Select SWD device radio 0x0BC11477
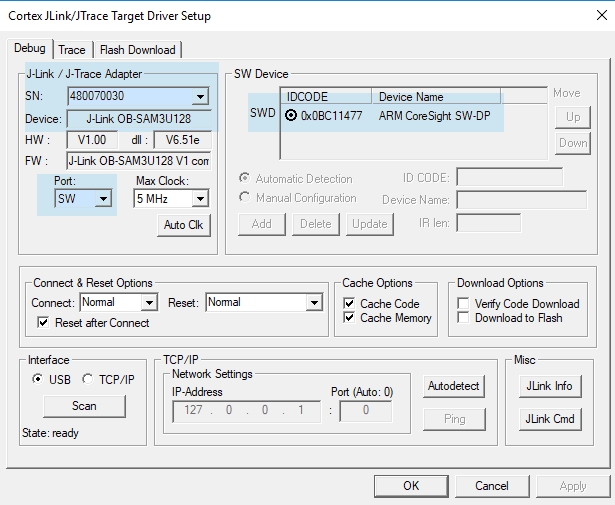 pyautogui.click(x=291, y=115)
